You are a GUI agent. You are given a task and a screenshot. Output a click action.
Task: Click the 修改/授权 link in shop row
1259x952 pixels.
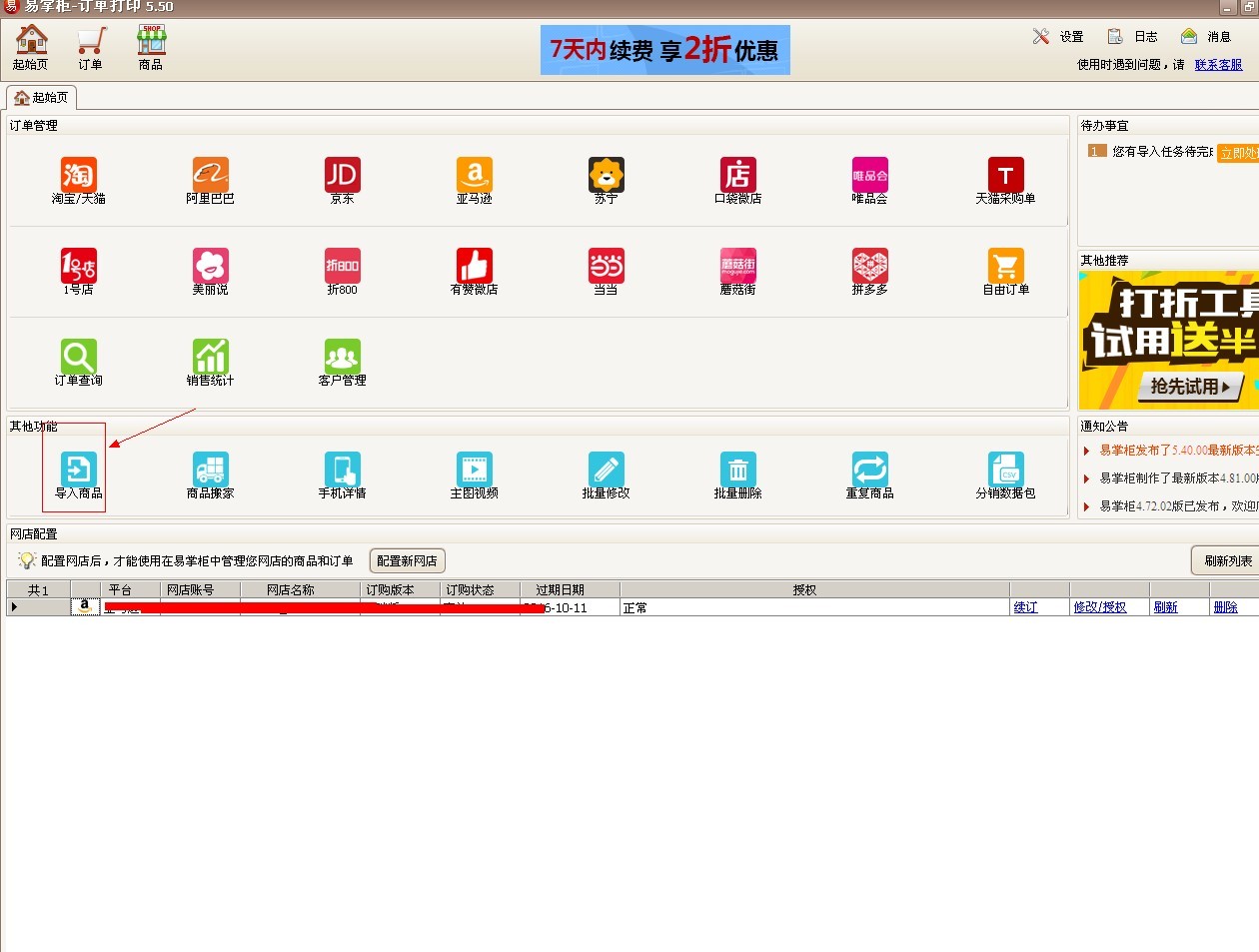click(1099, 607)
